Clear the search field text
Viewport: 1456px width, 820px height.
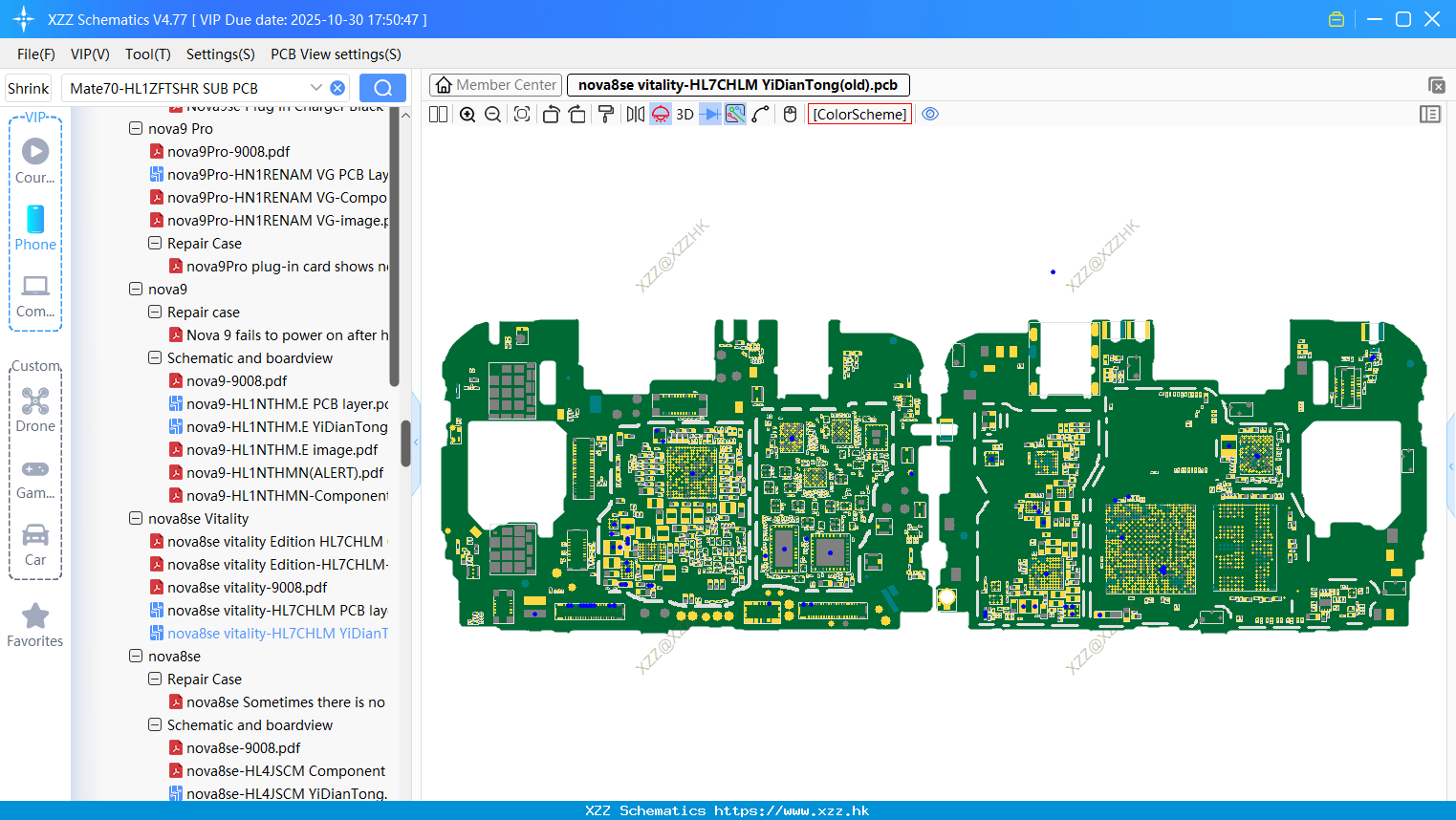click(337, 88)
